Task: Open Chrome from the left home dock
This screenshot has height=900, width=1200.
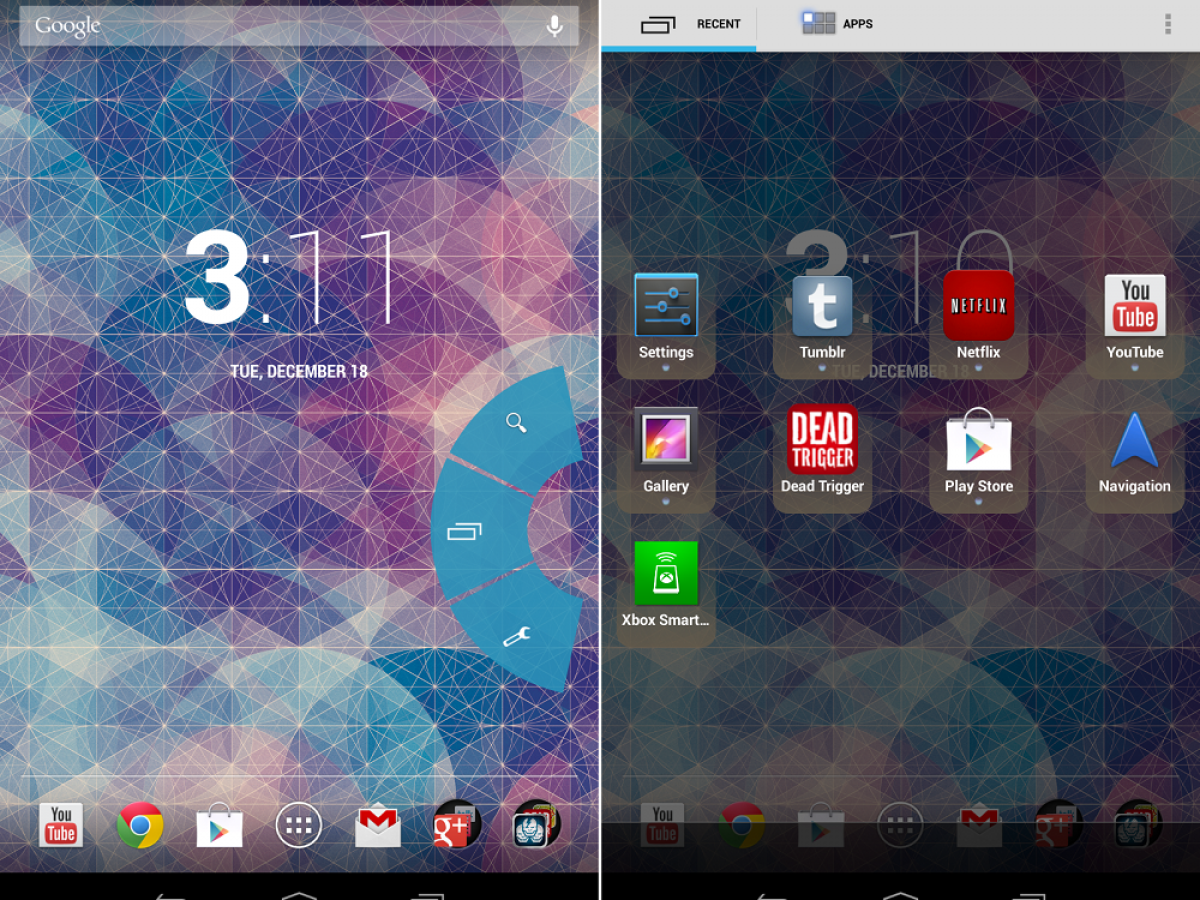Action: (140, 825)
